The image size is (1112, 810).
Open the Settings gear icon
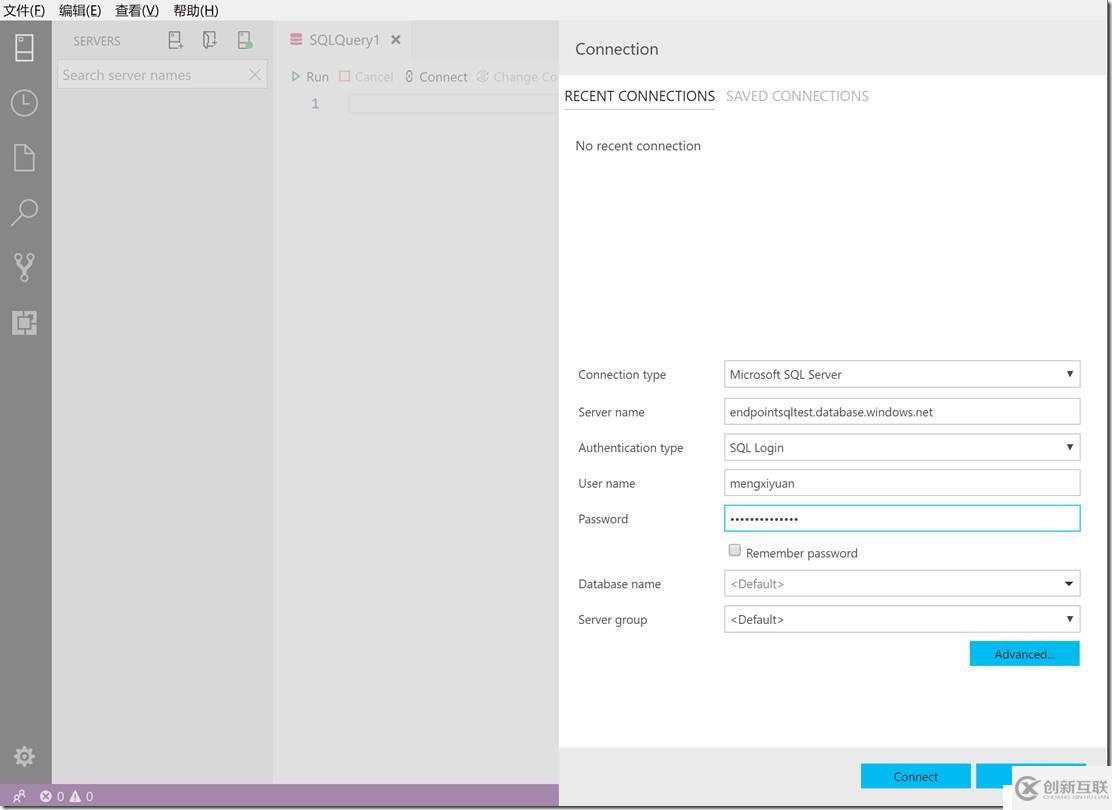coord(24,757)
